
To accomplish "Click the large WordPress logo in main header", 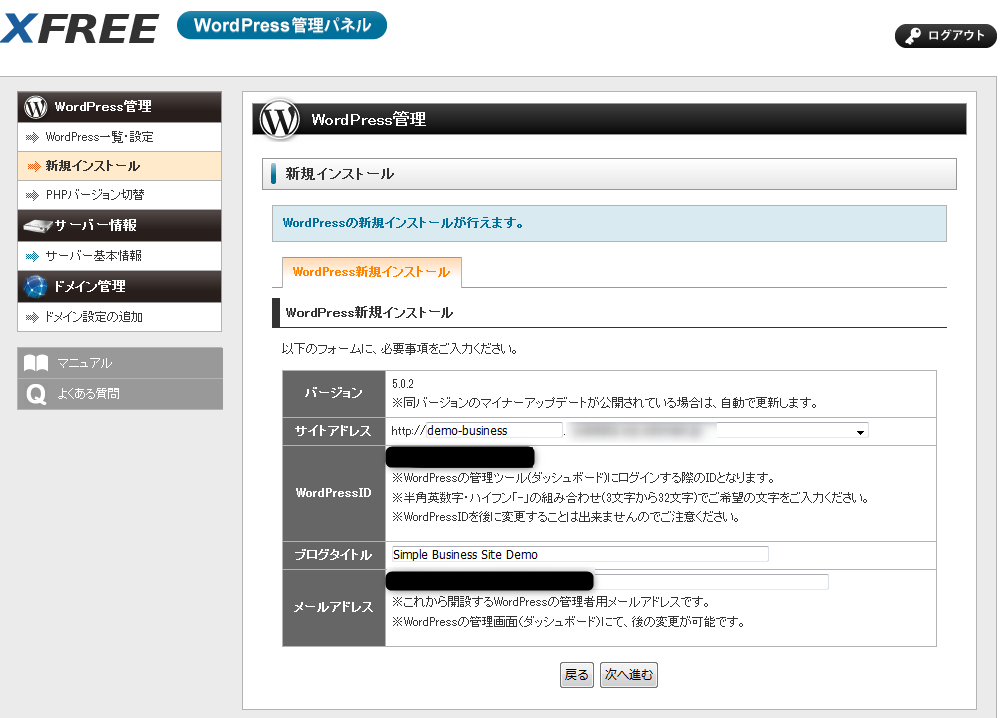I will [279, 119].
